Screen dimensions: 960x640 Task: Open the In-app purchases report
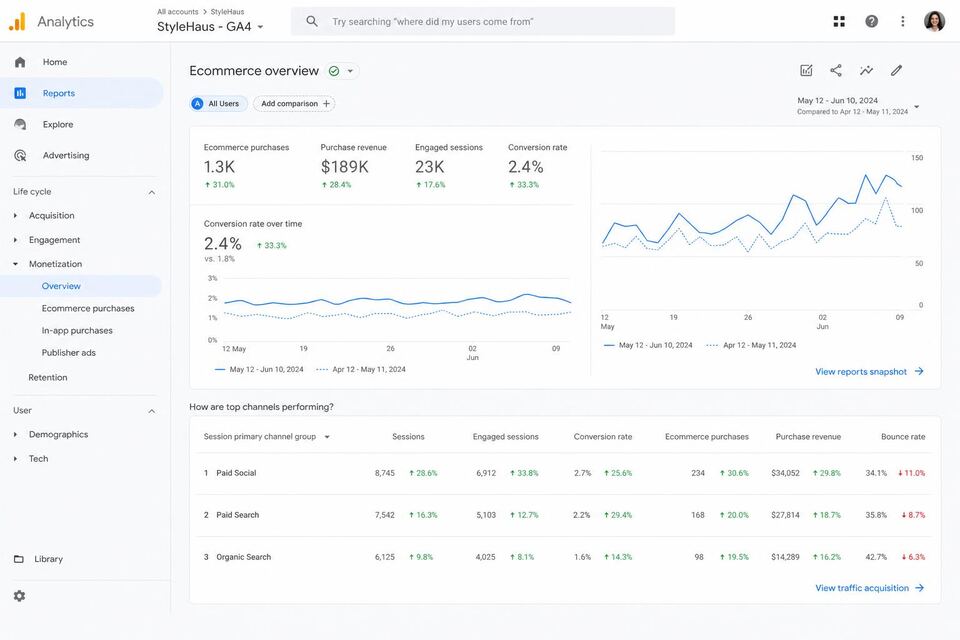pos(77,331)
